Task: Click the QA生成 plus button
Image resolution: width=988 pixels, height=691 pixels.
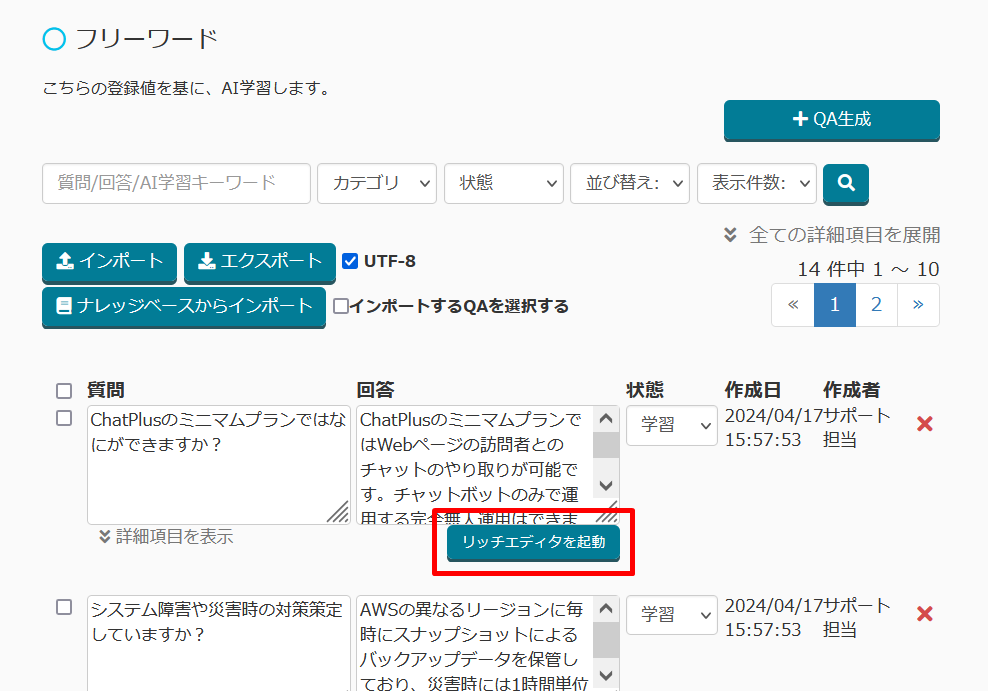Action: click(831, 119)
